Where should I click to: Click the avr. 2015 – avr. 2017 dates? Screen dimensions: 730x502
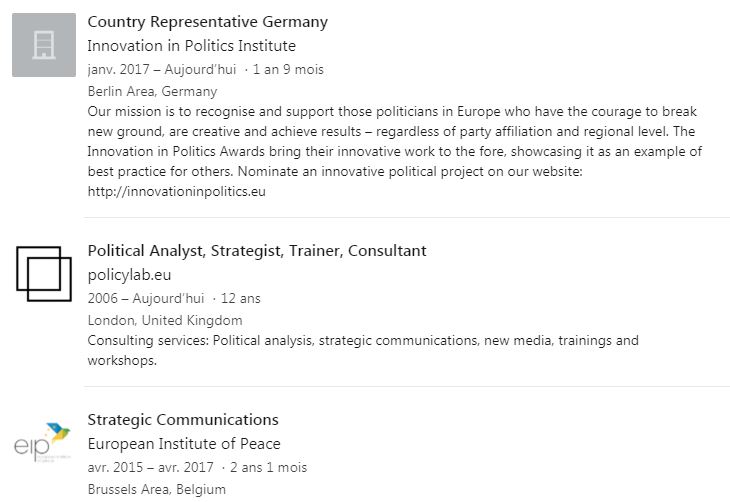150,467
